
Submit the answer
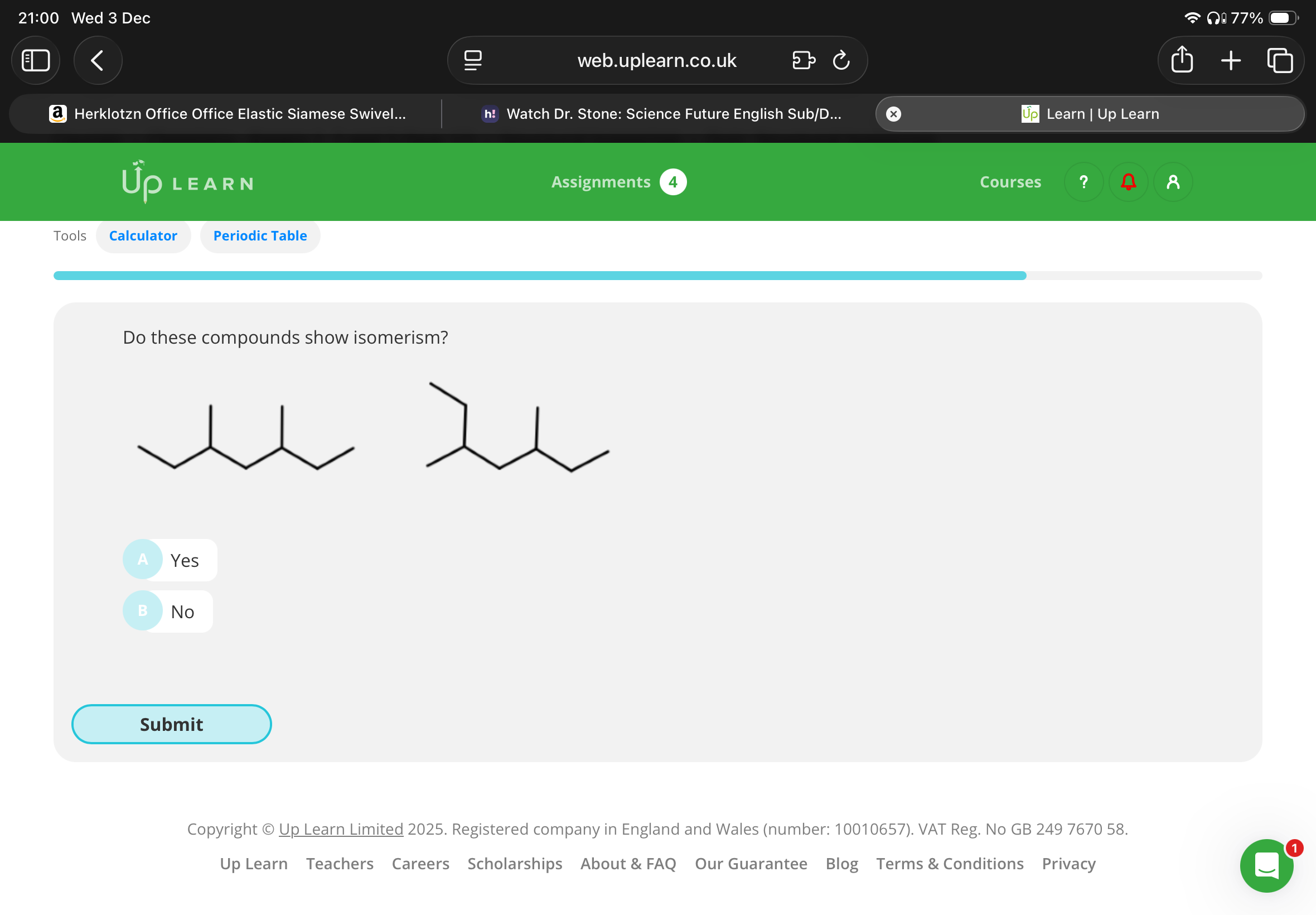pyautogui.click(x=171, y=724)
